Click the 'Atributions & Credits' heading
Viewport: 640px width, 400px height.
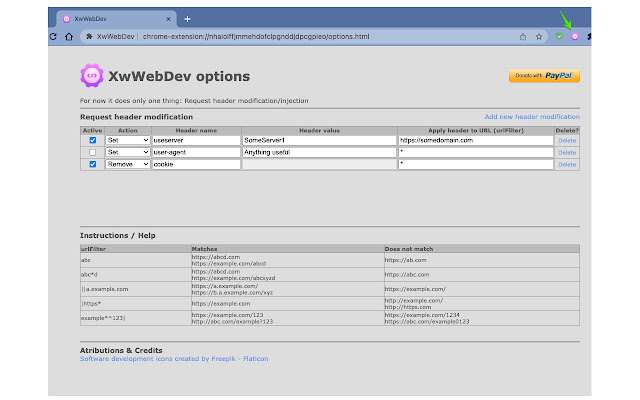tap(121, 350)
